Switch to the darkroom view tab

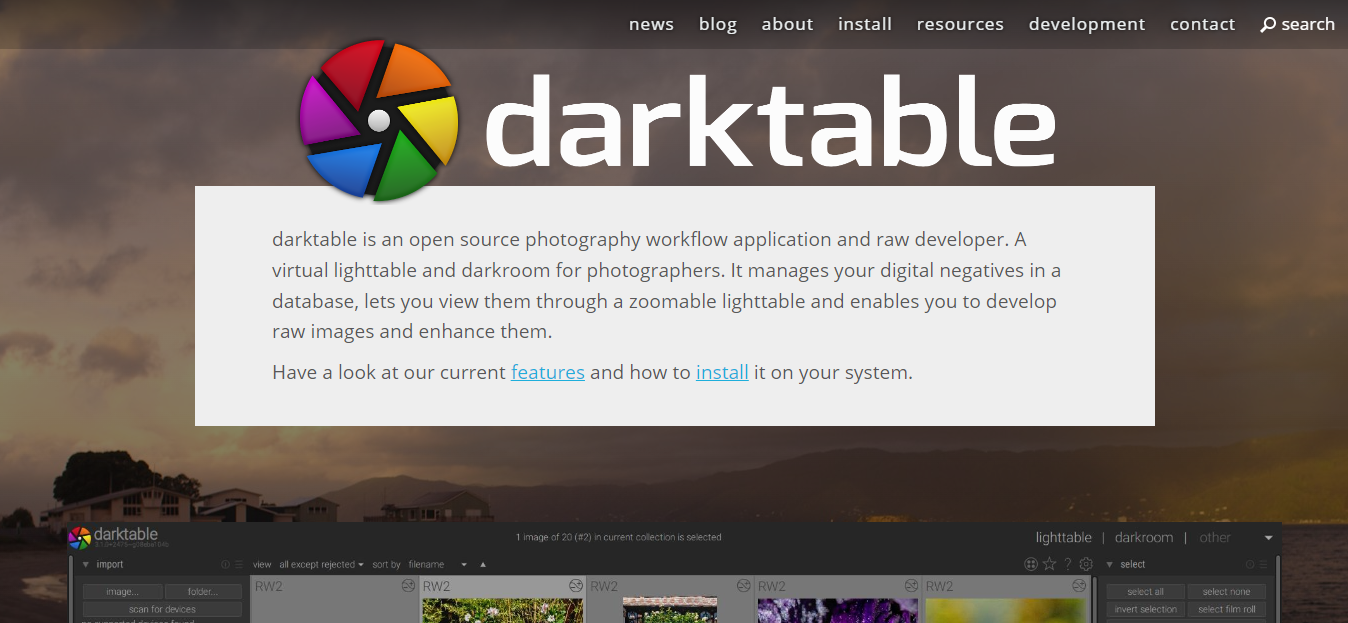[x=1144, y=537]
